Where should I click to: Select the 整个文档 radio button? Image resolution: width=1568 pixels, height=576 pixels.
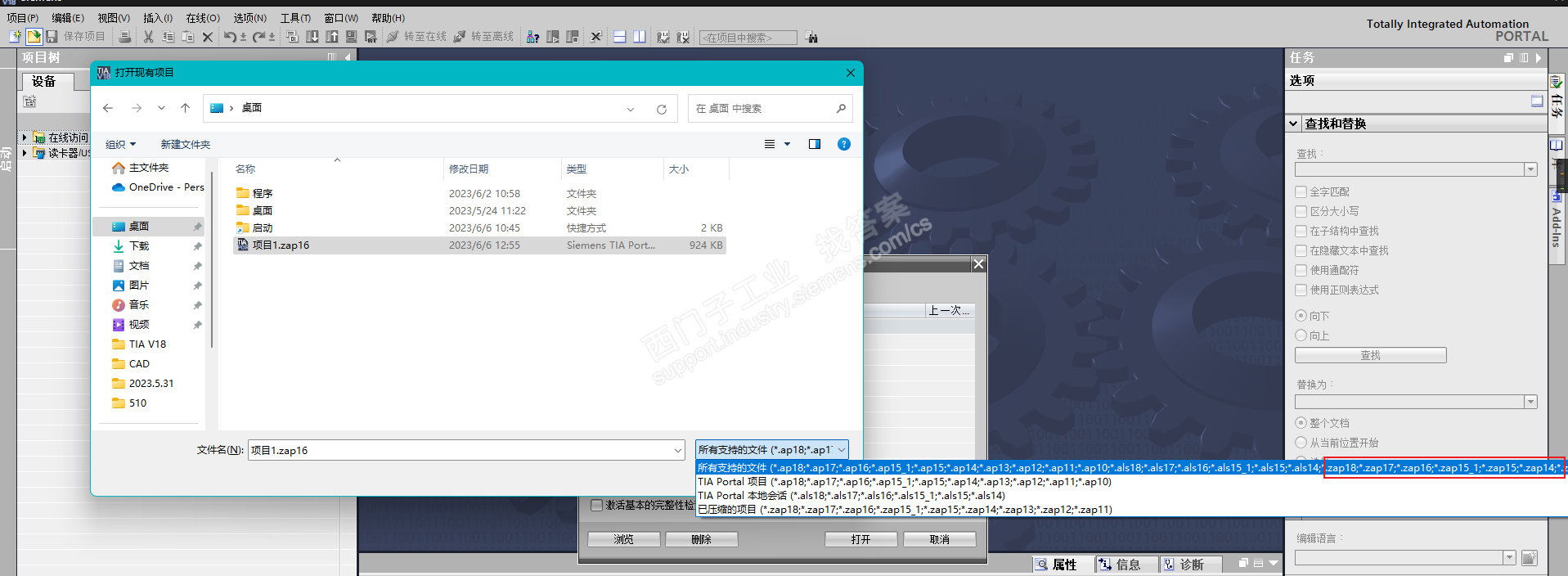click(x=1301, y=423)
